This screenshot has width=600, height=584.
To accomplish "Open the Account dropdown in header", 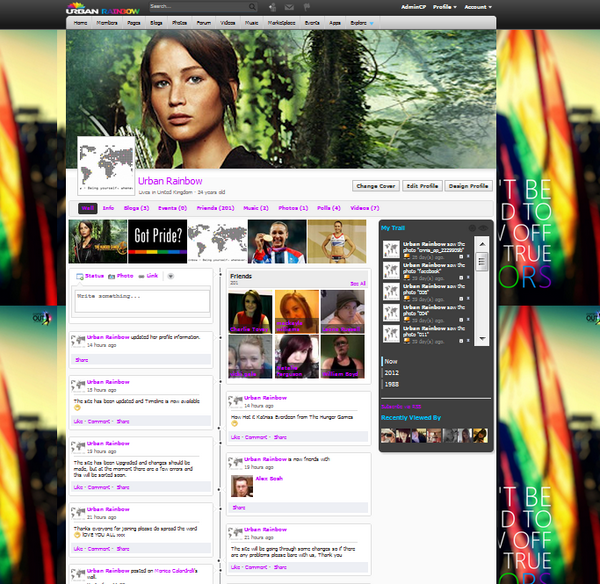I will pos(478,7).
